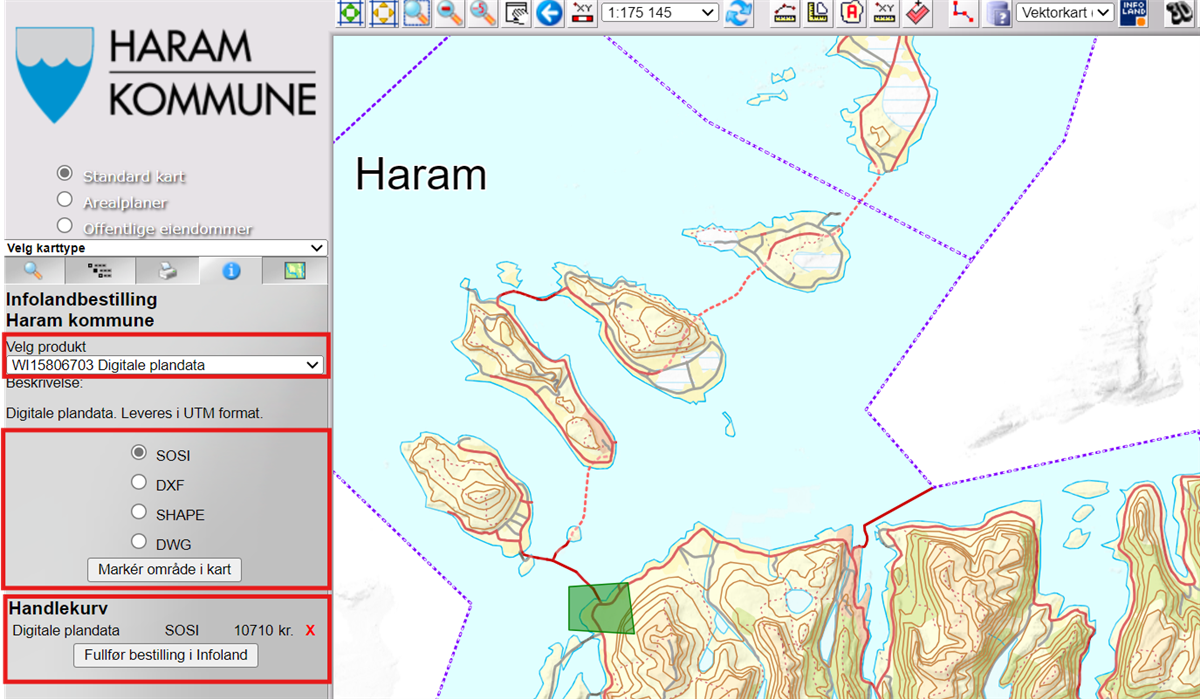Click the zoom out magnifier tool

tap(450, 13)
